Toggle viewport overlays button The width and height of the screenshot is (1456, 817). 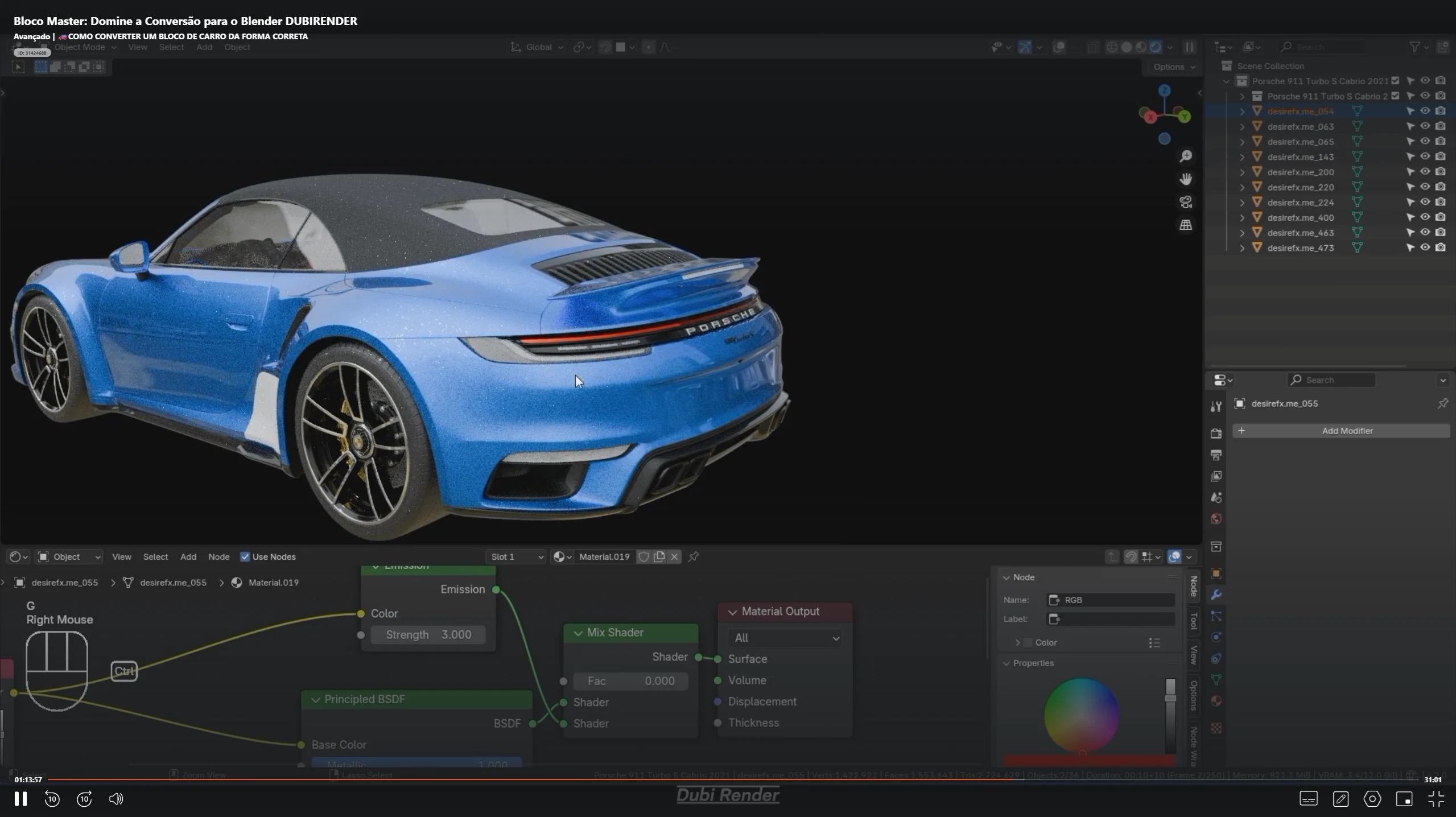point(1059,47)
